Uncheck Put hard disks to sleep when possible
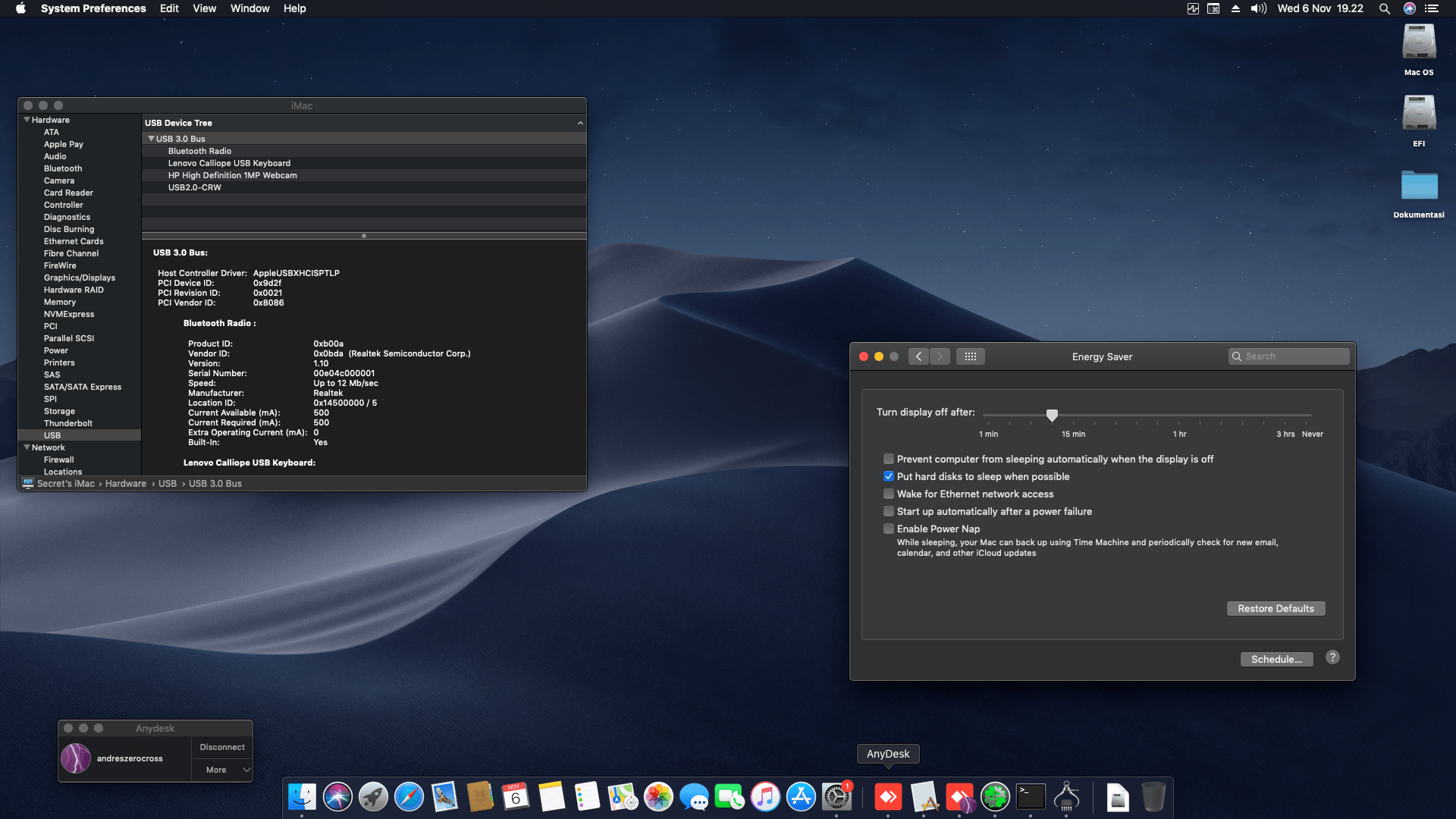Viewport: 1456px width, 819px height. tap(888, 476)
